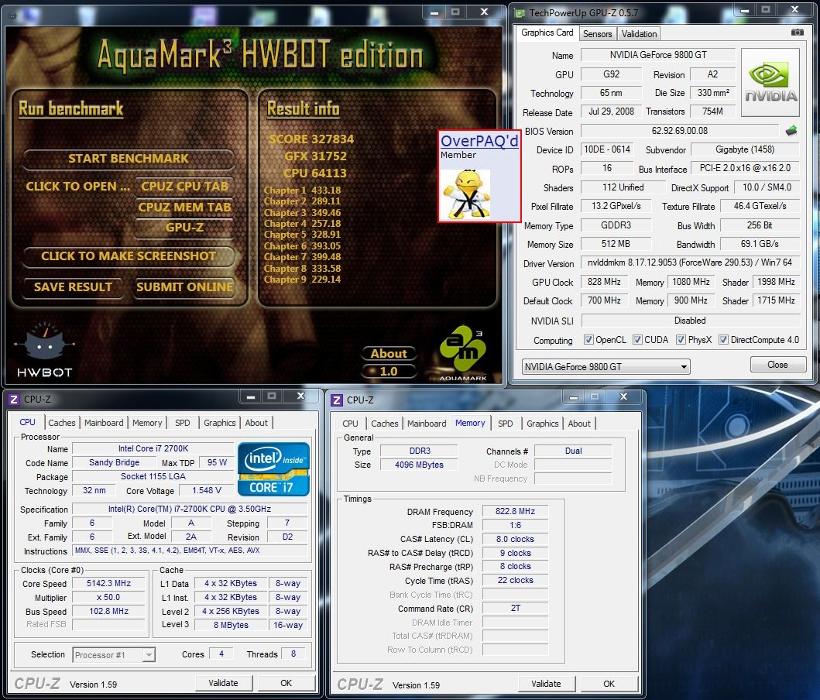Click the DRAM Frequency value 822.8 MHz
Image resolution: width=820 pixels, height=700 pixels.
tap(515, 511)
